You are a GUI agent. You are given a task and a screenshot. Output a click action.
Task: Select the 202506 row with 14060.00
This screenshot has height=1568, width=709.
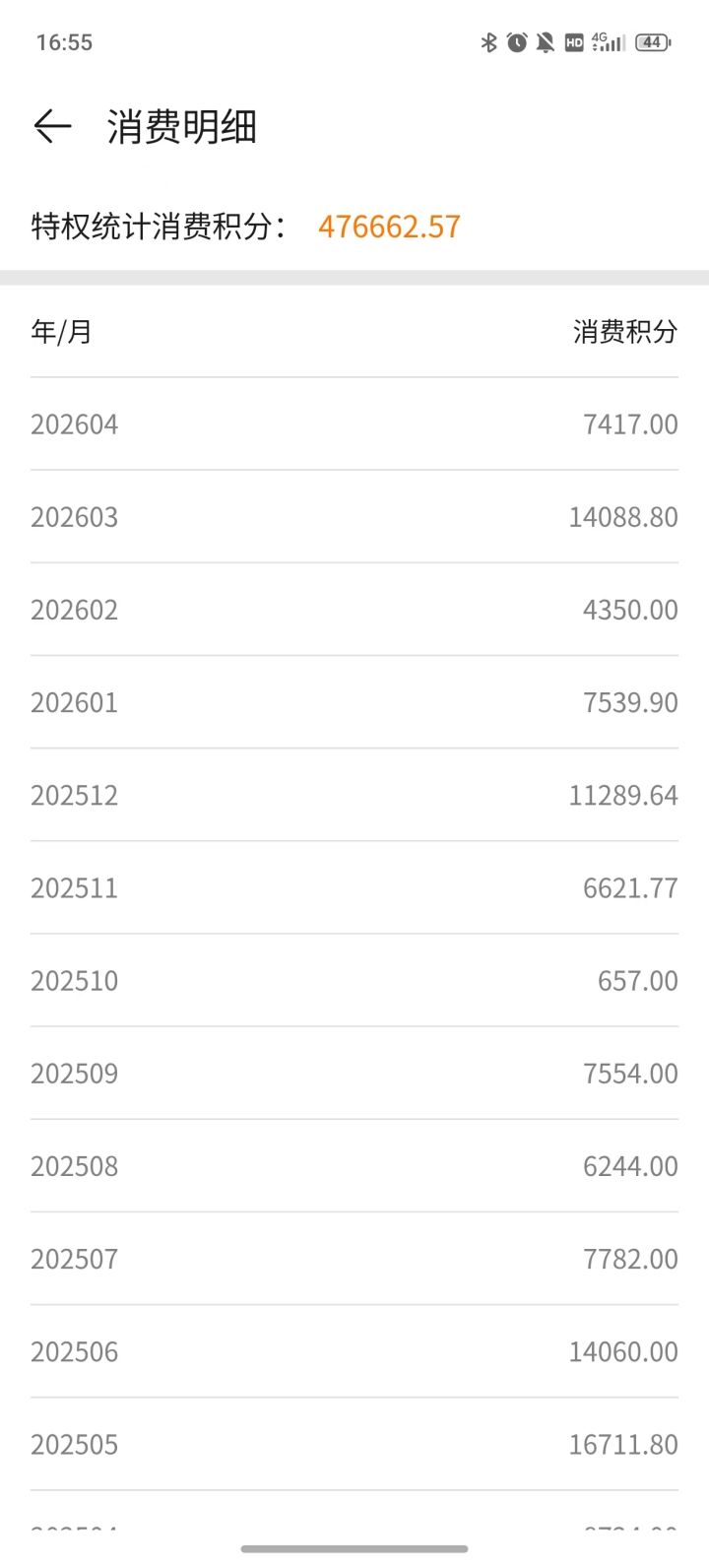354,1351
